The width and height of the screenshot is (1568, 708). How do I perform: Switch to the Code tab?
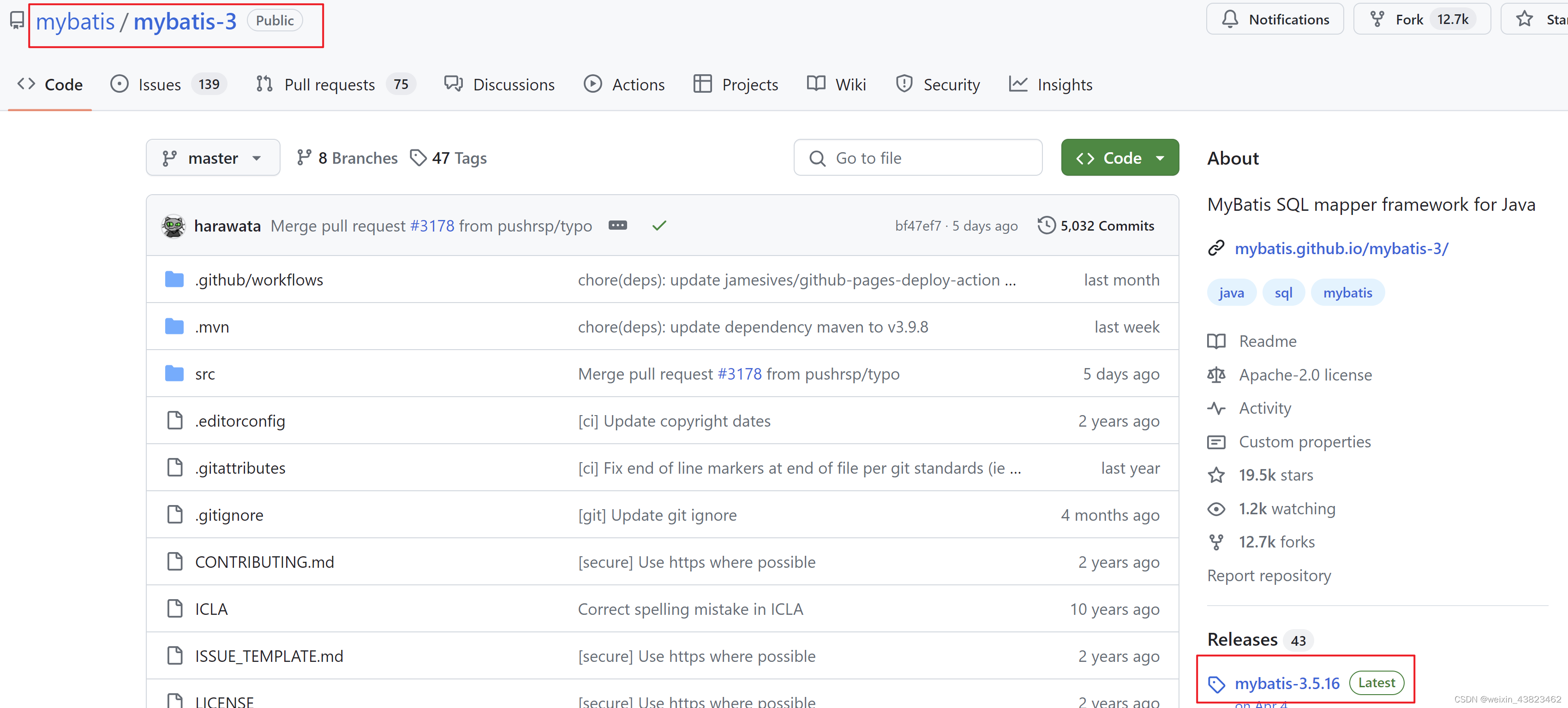(50, 84)
